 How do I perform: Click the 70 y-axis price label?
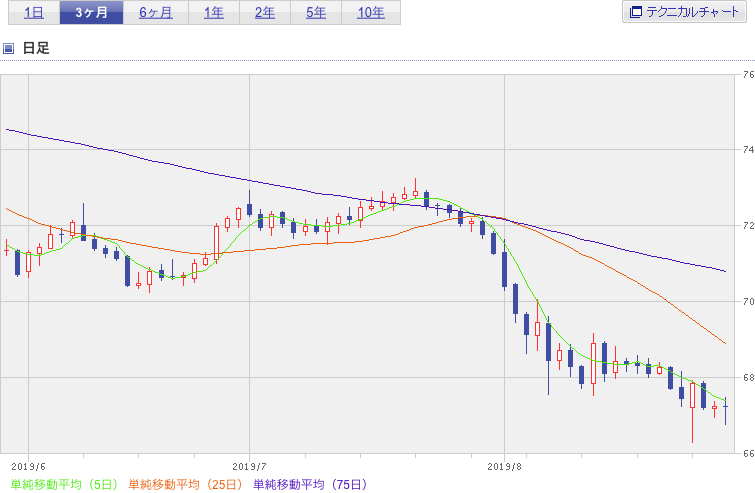(748, 302)
